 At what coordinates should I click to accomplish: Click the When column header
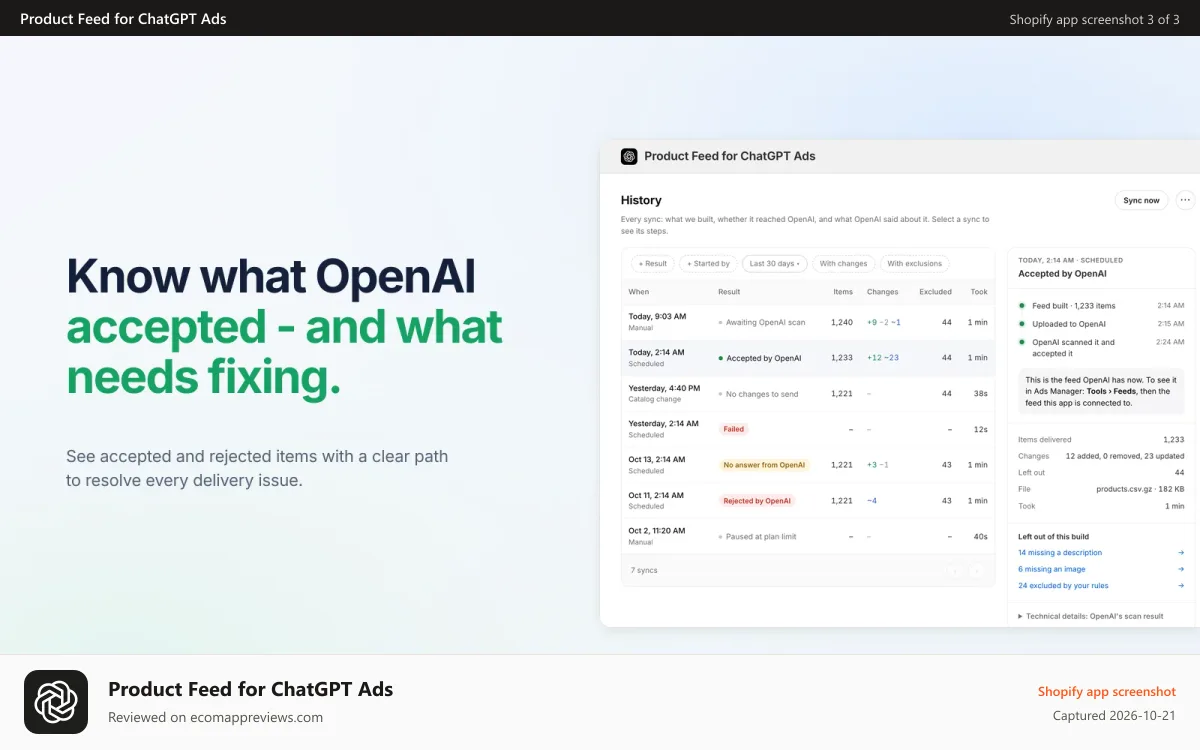[x=639, y=292]
